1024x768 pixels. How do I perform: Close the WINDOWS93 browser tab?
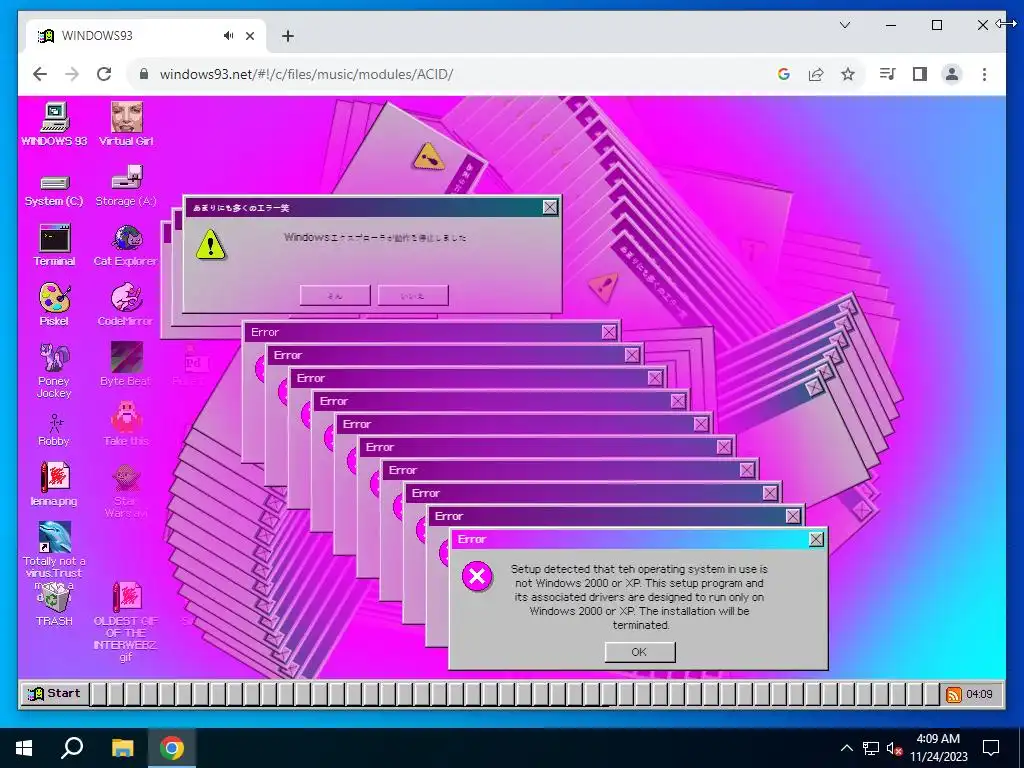[x=249, y=36]
